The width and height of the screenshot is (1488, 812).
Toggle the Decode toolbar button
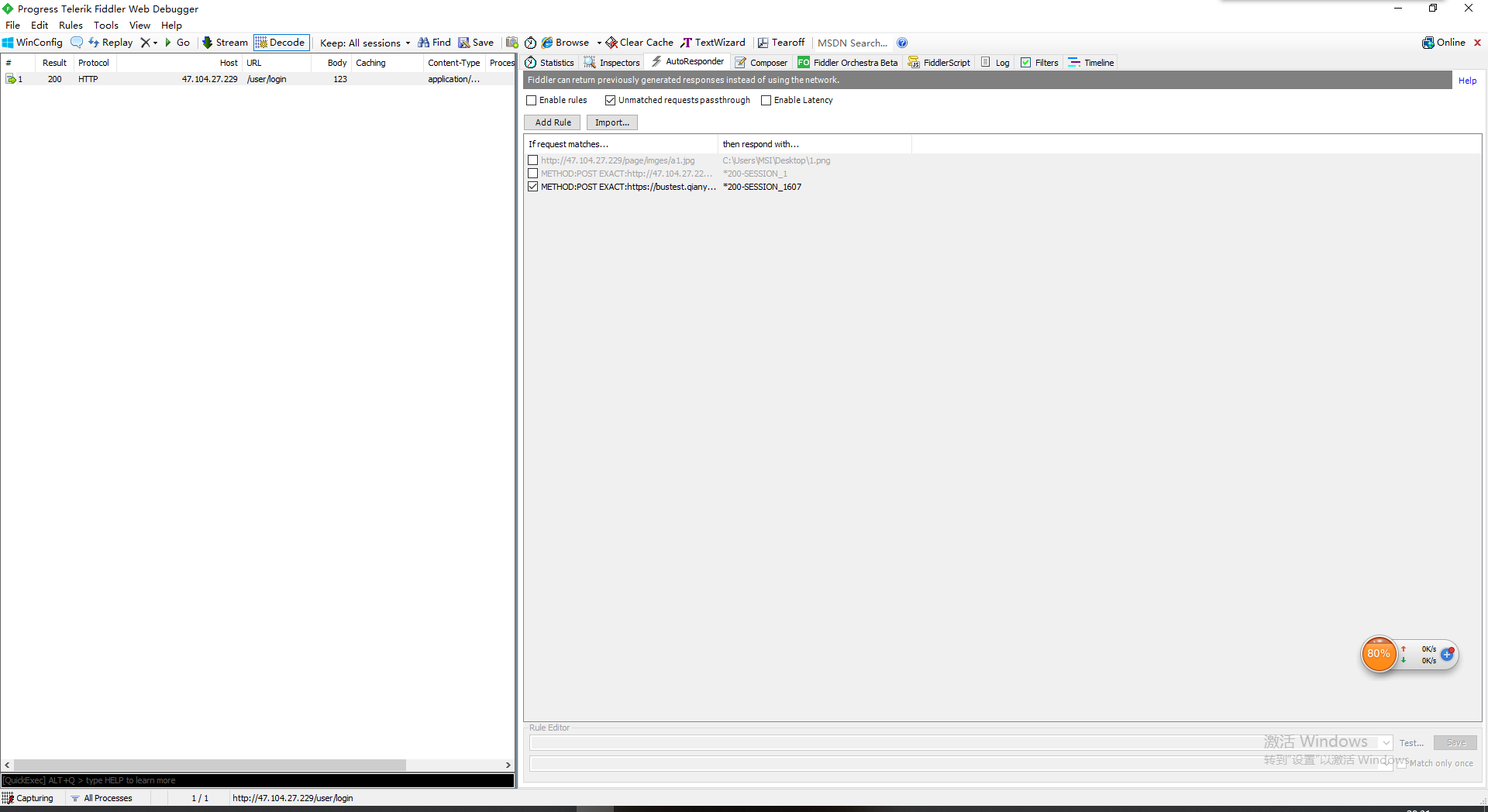(x=281, y=43)
